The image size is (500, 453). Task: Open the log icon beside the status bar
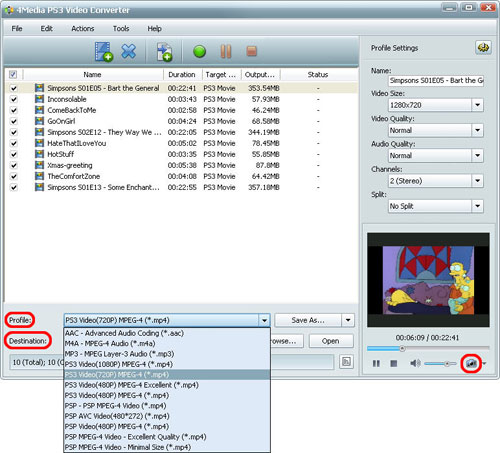(x=346, y=362)
